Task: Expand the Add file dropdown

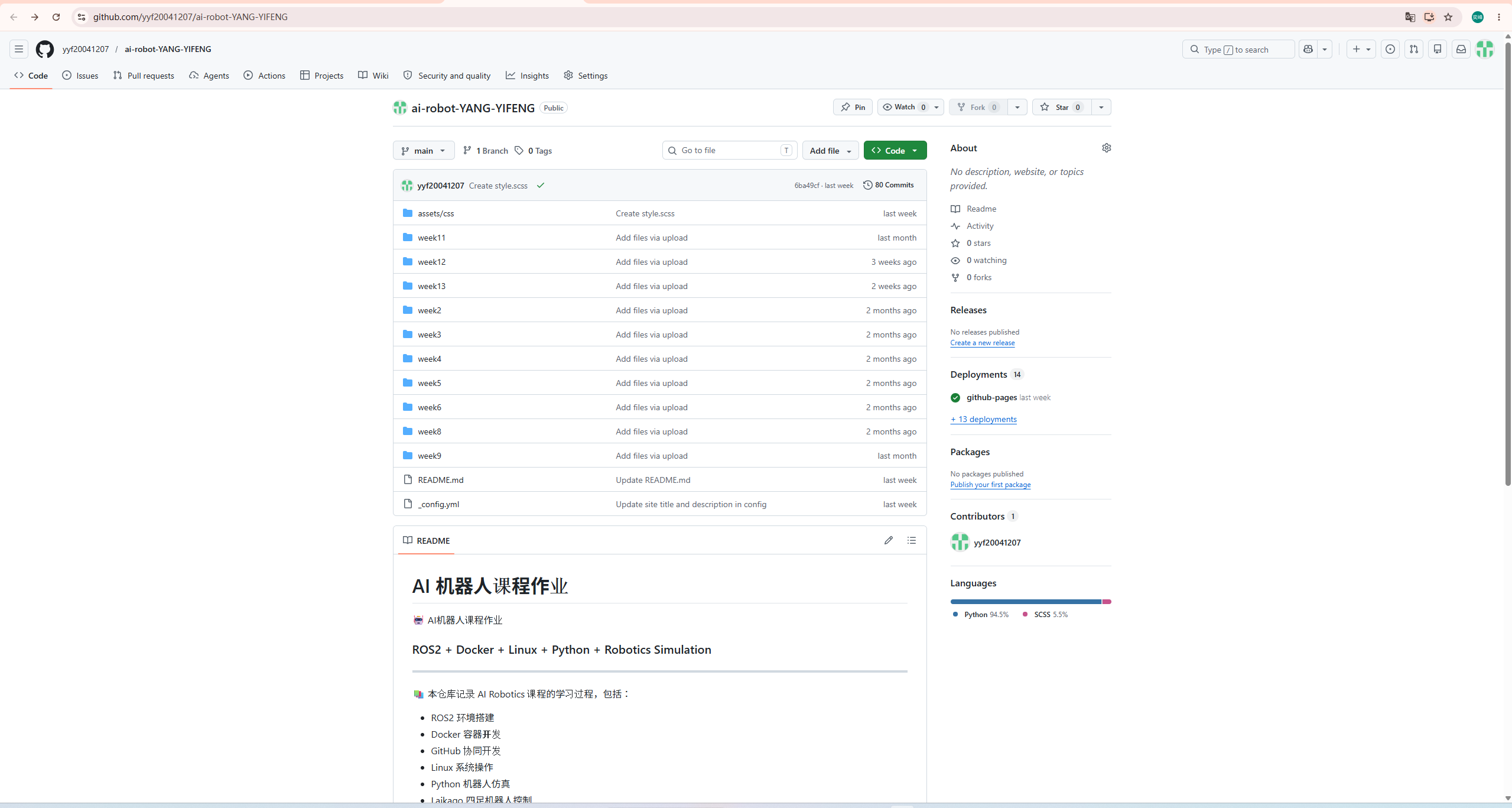Action: tap(830, 151)
